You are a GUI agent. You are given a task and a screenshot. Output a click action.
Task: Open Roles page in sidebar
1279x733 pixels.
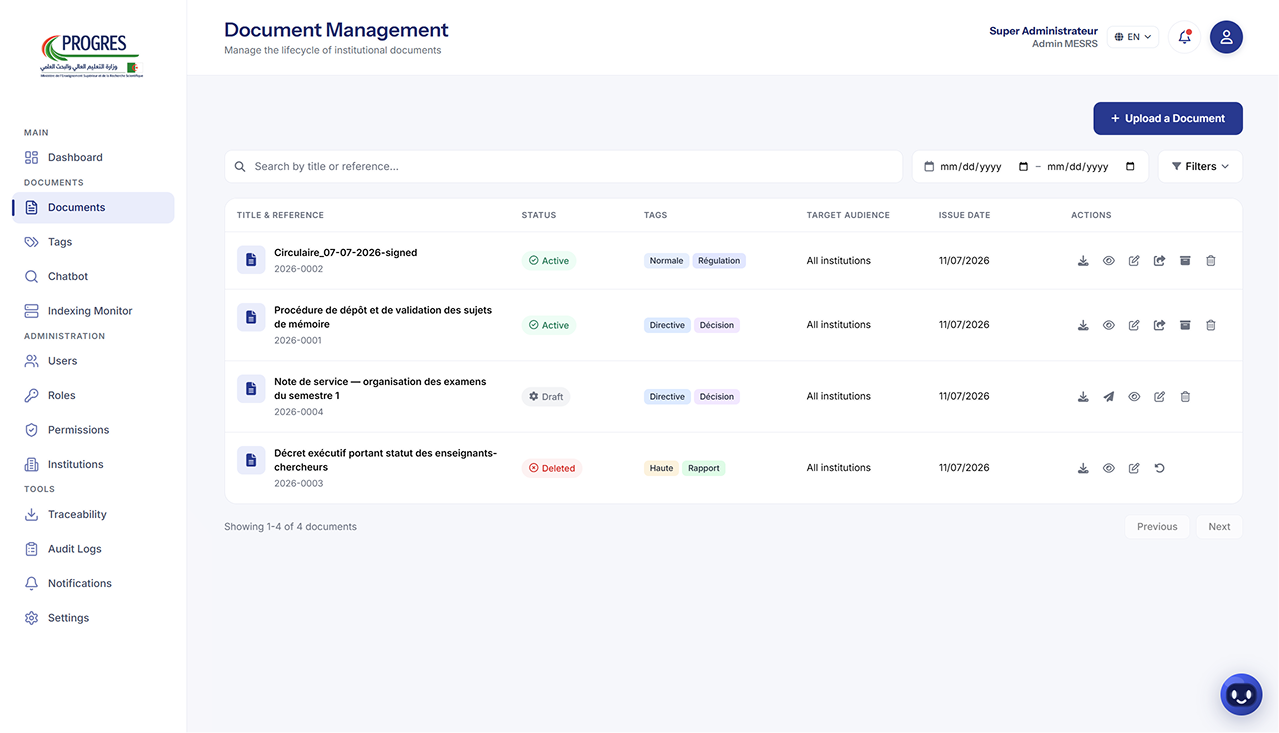pyautogui.click(x=93, y=396)
